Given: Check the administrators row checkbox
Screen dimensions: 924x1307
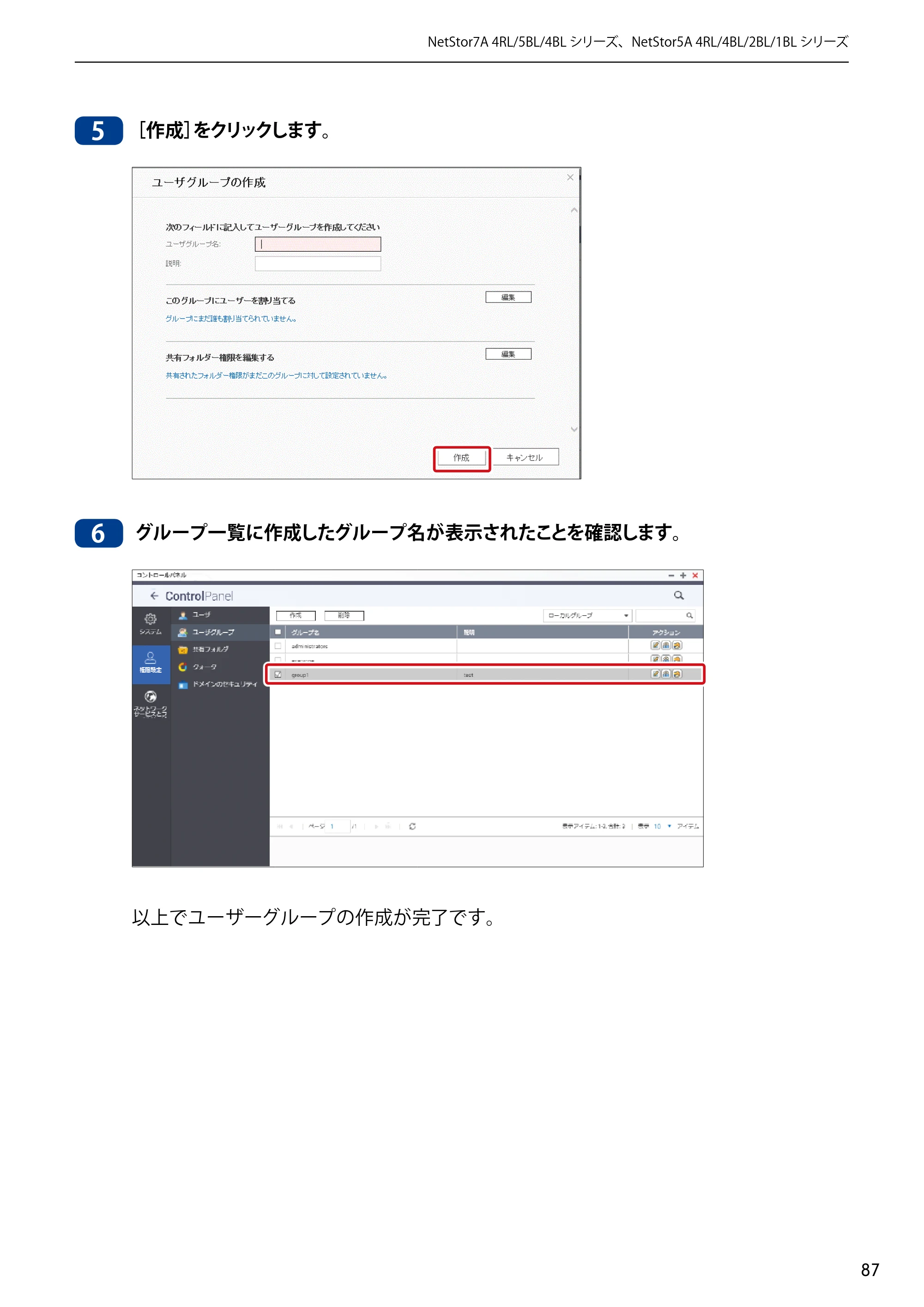Looking at the screenshot, I should tap(278, 646).
